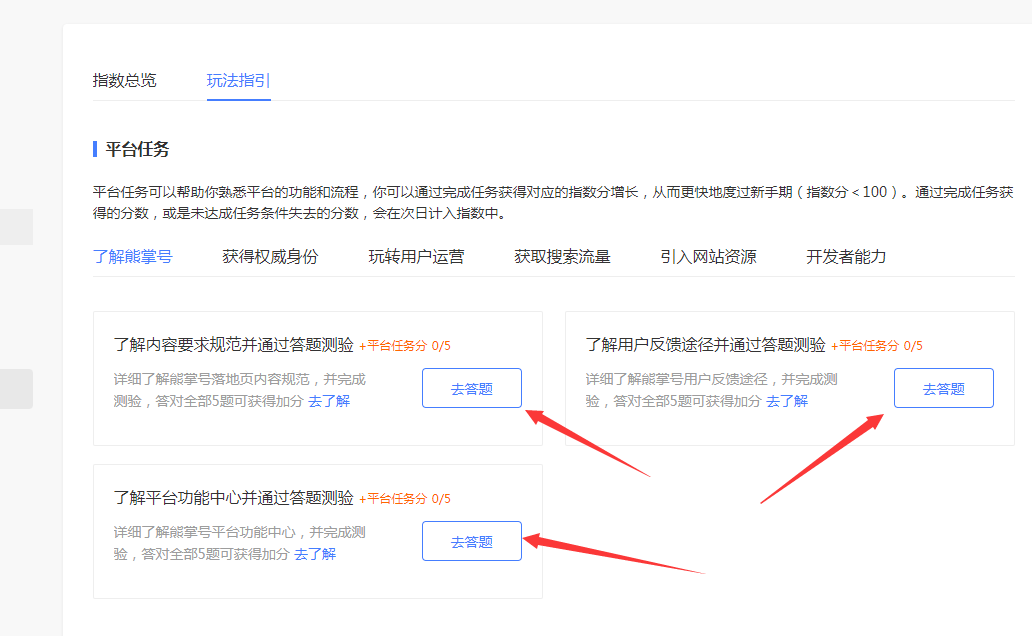Click the upper gray sidebar block on left
The image size is (1032, 636).
point(16,227)
